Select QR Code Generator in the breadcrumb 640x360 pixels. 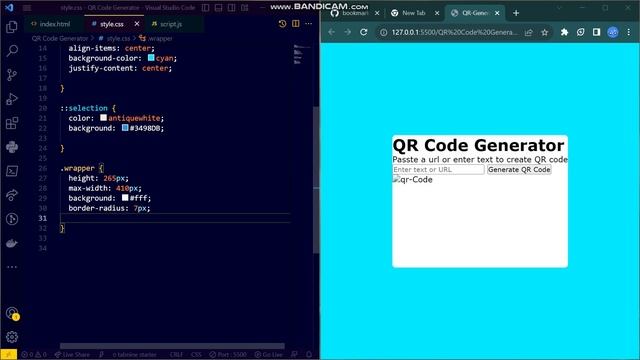click(x=60, y=38)
